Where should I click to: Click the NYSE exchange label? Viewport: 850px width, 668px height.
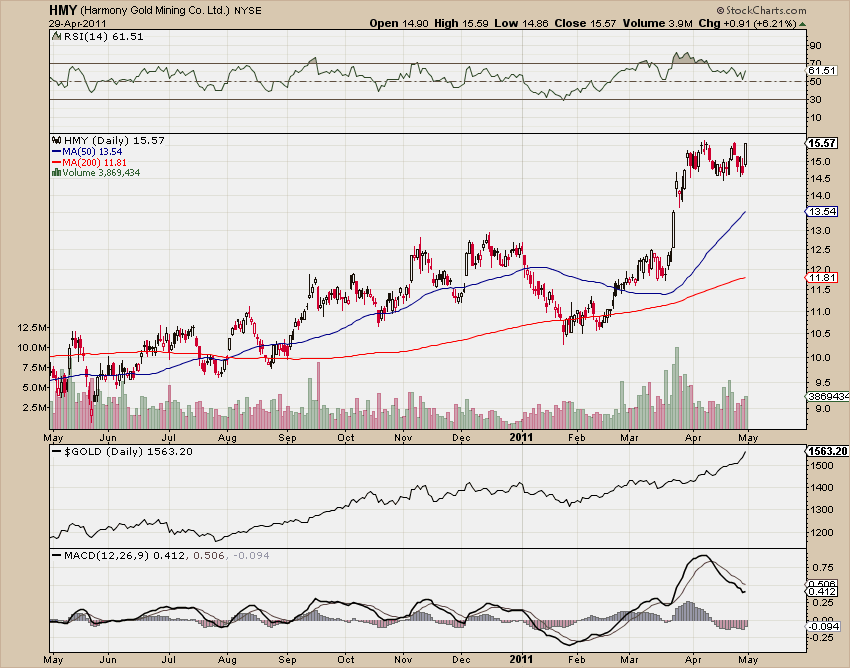pos(248,11)
